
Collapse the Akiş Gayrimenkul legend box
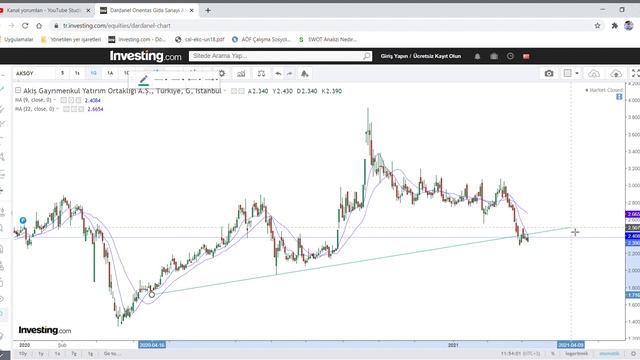(x=18, y=90)
